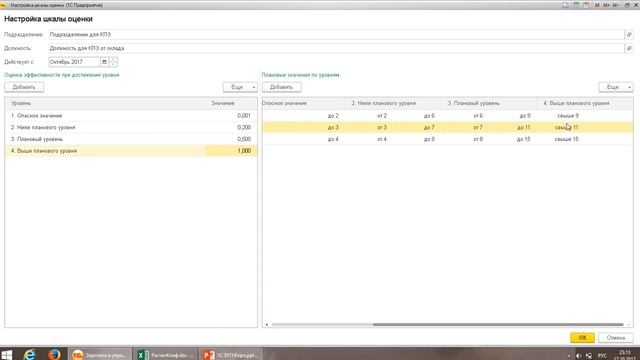Image resolution: width=640 pixels, height=360 pixels.
Task: Click the value cell 0,200
Action: pyautogui.click(x=244, y=127)
